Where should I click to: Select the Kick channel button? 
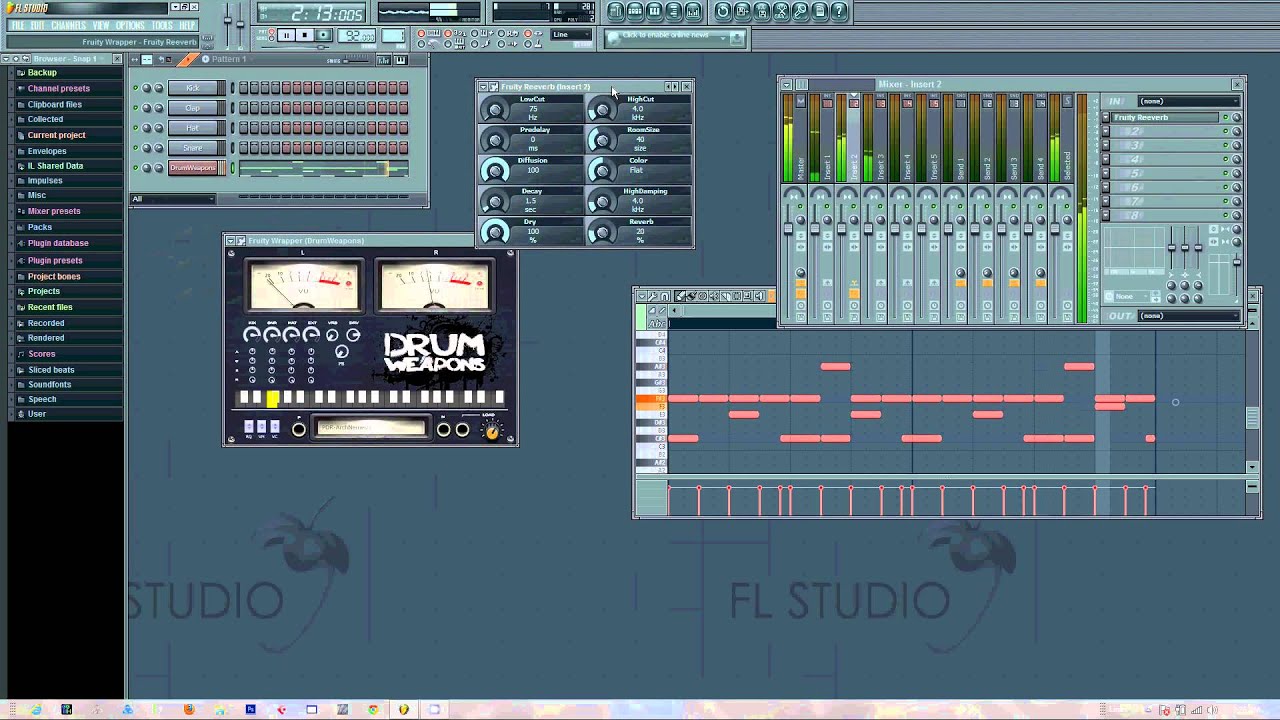point(193,87)
